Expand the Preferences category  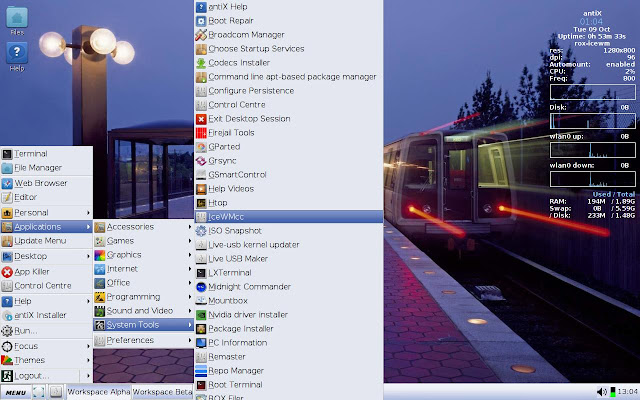[143, 340]
